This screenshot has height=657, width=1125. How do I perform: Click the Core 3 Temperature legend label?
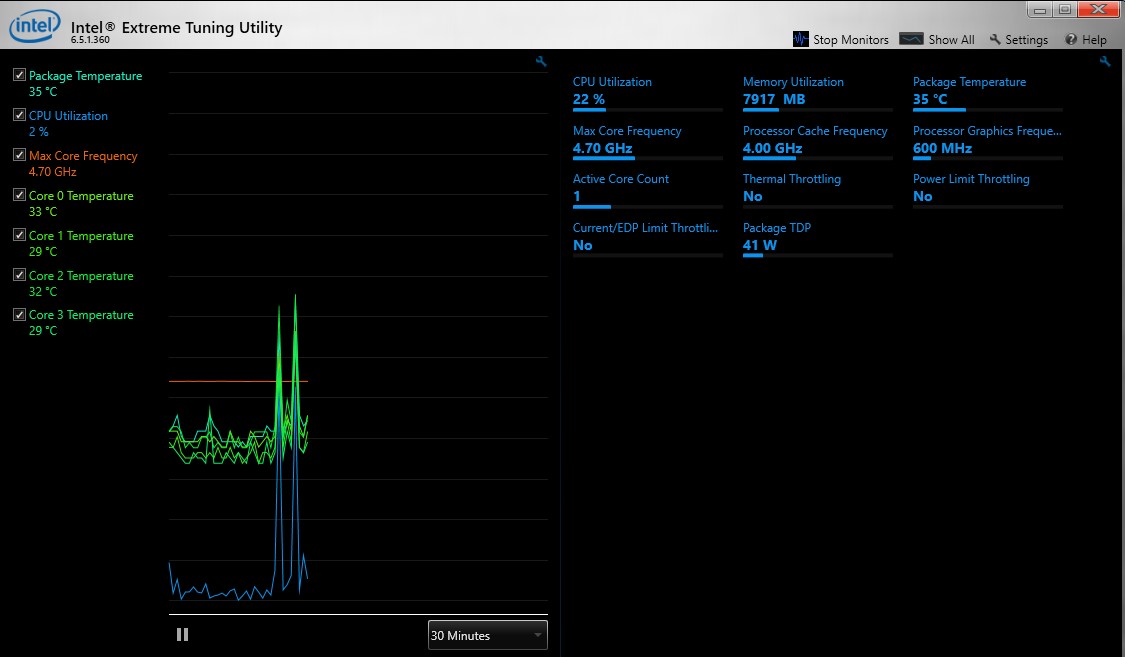(x=81, y=315)
